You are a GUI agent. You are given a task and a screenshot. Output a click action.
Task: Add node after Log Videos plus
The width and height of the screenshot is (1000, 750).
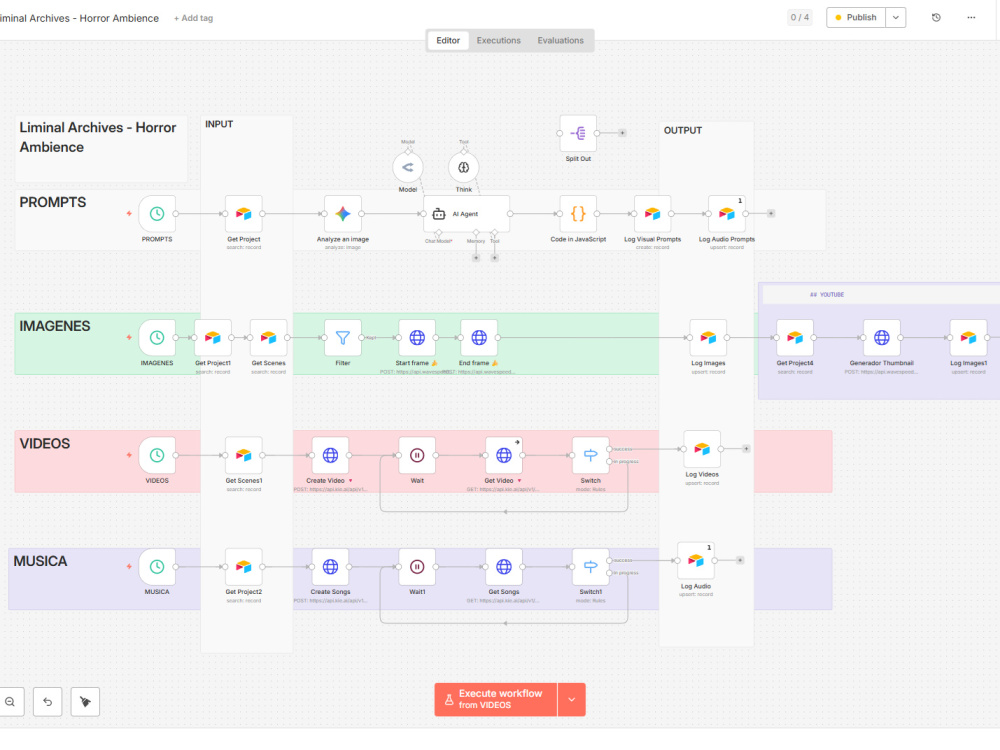pos(746,449)
